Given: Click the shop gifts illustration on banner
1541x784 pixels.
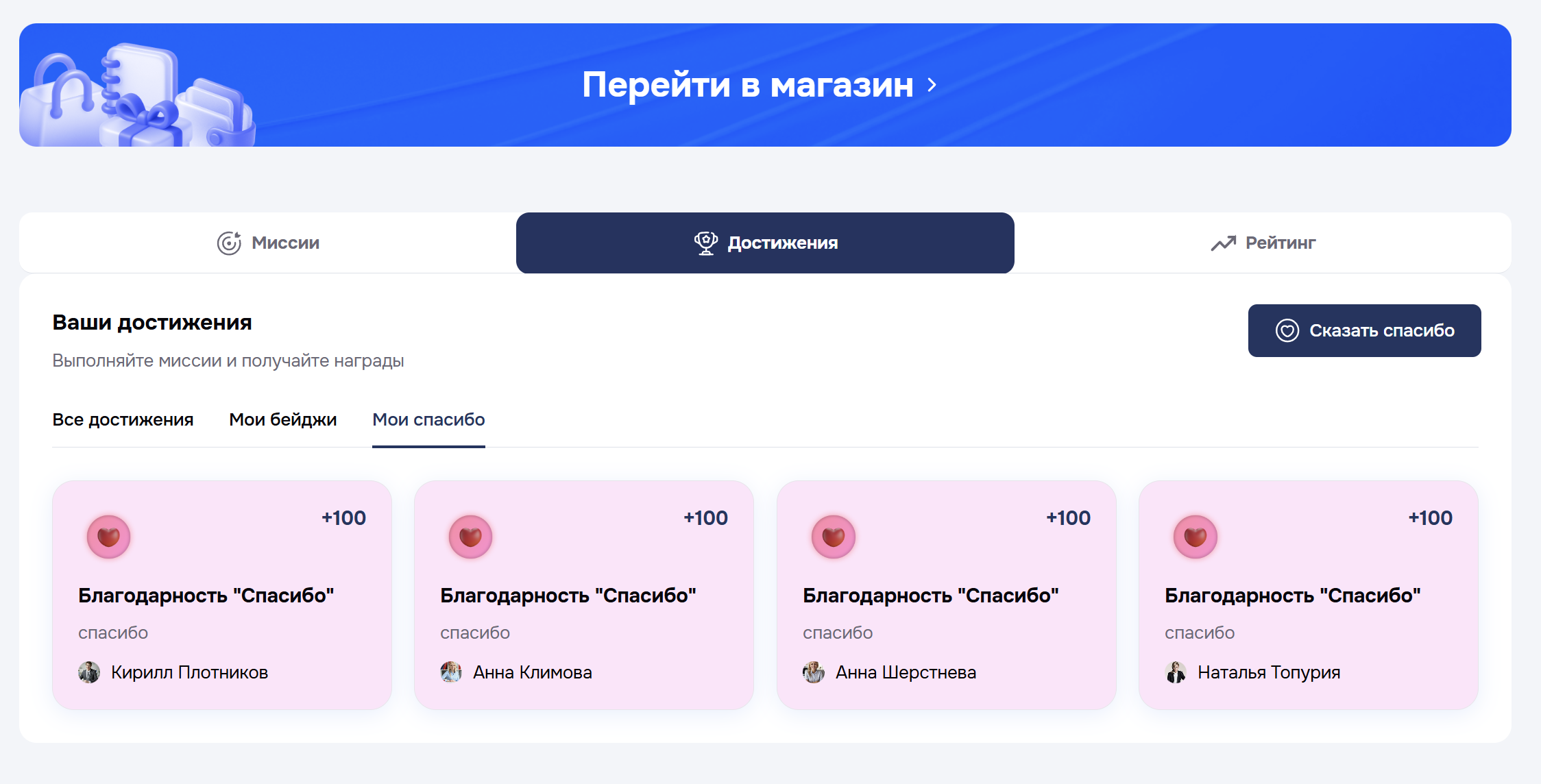Looking at the screenshot, I should pos(137,96).
